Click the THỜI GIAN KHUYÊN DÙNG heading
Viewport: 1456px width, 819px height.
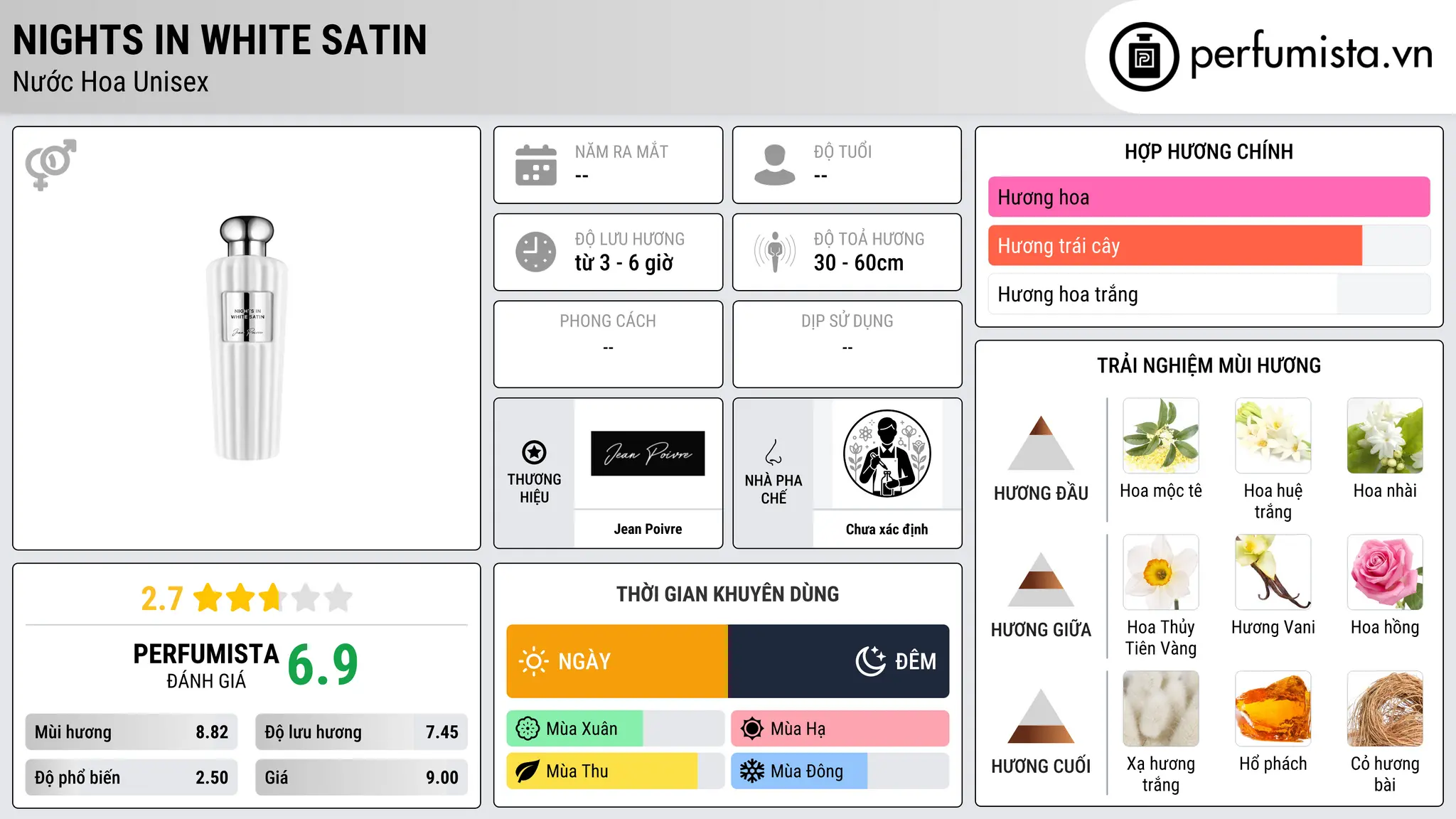click(x=727, y=594)
